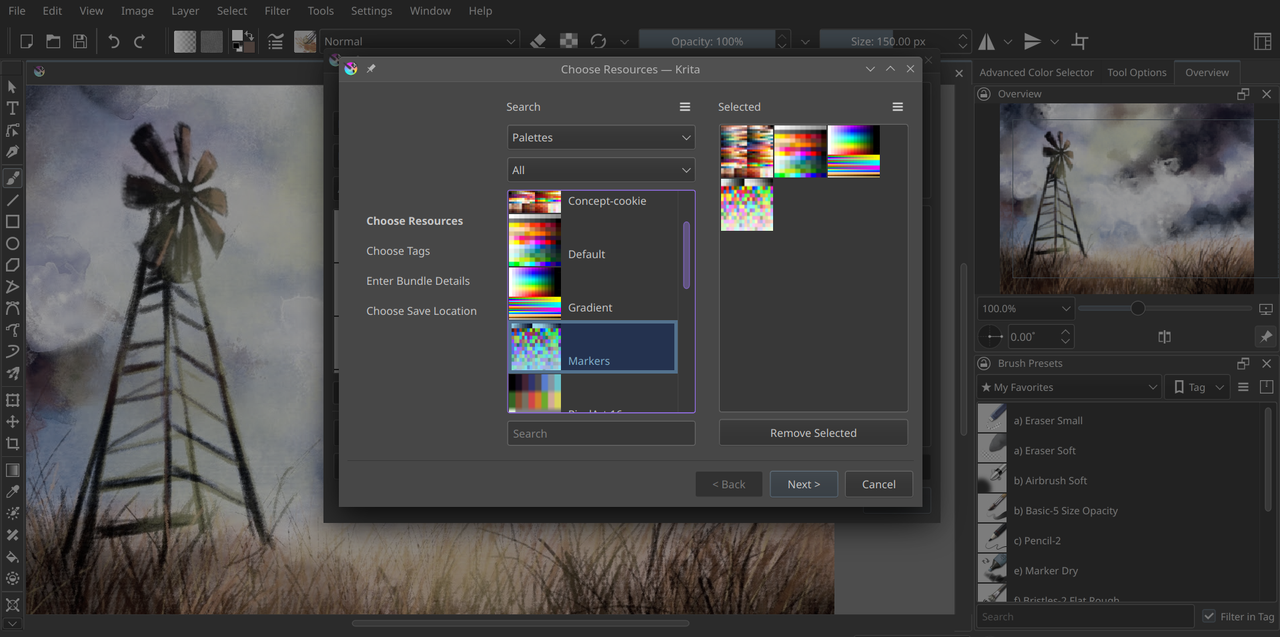Create a new document from toolbar
The height and width of the screenshot is (637, 1280).
(x=27, y=41)
